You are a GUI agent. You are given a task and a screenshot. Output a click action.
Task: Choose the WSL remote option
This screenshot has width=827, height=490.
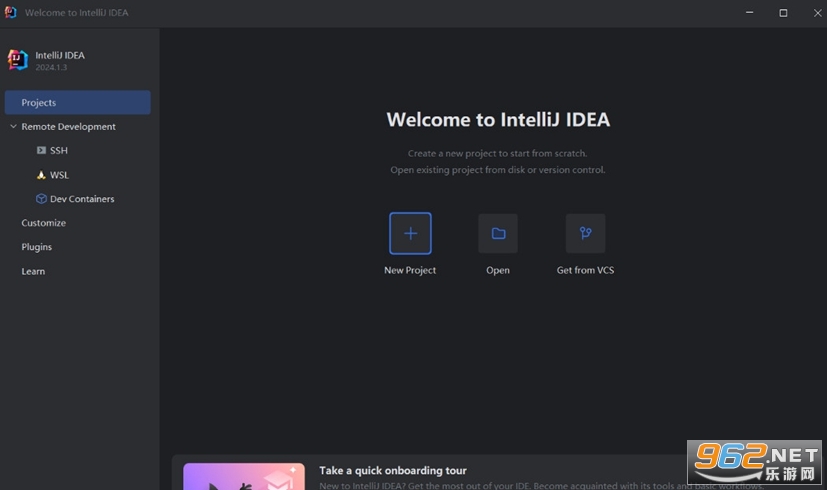pyautogui.click(x=59, y=175)
